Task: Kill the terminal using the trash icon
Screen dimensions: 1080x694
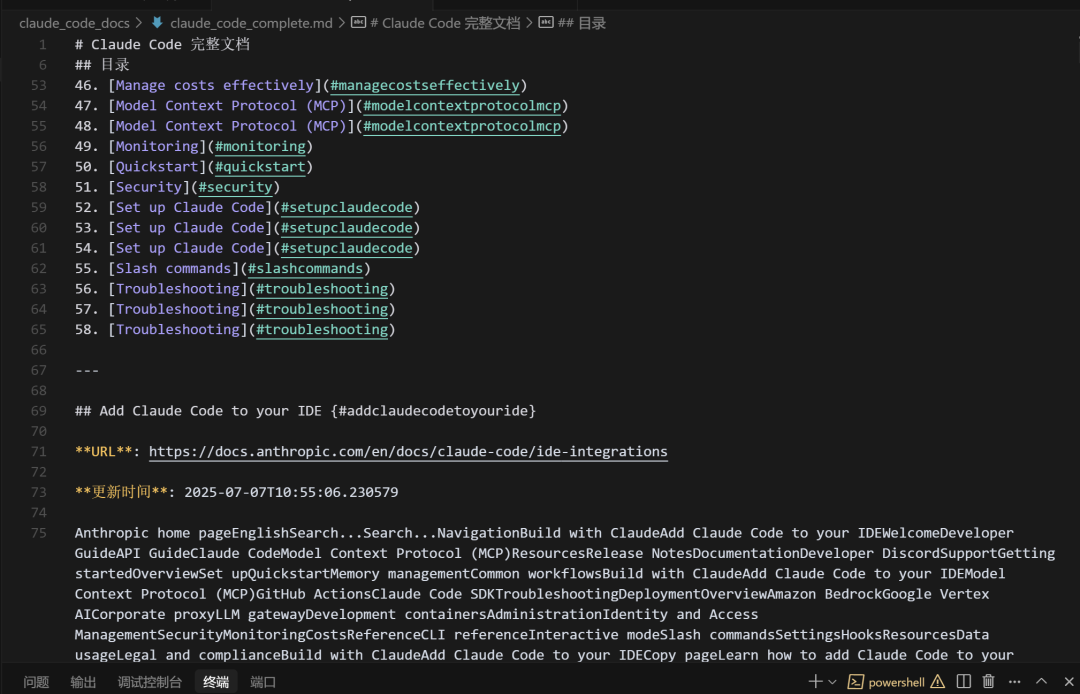Action: [988, 682]
